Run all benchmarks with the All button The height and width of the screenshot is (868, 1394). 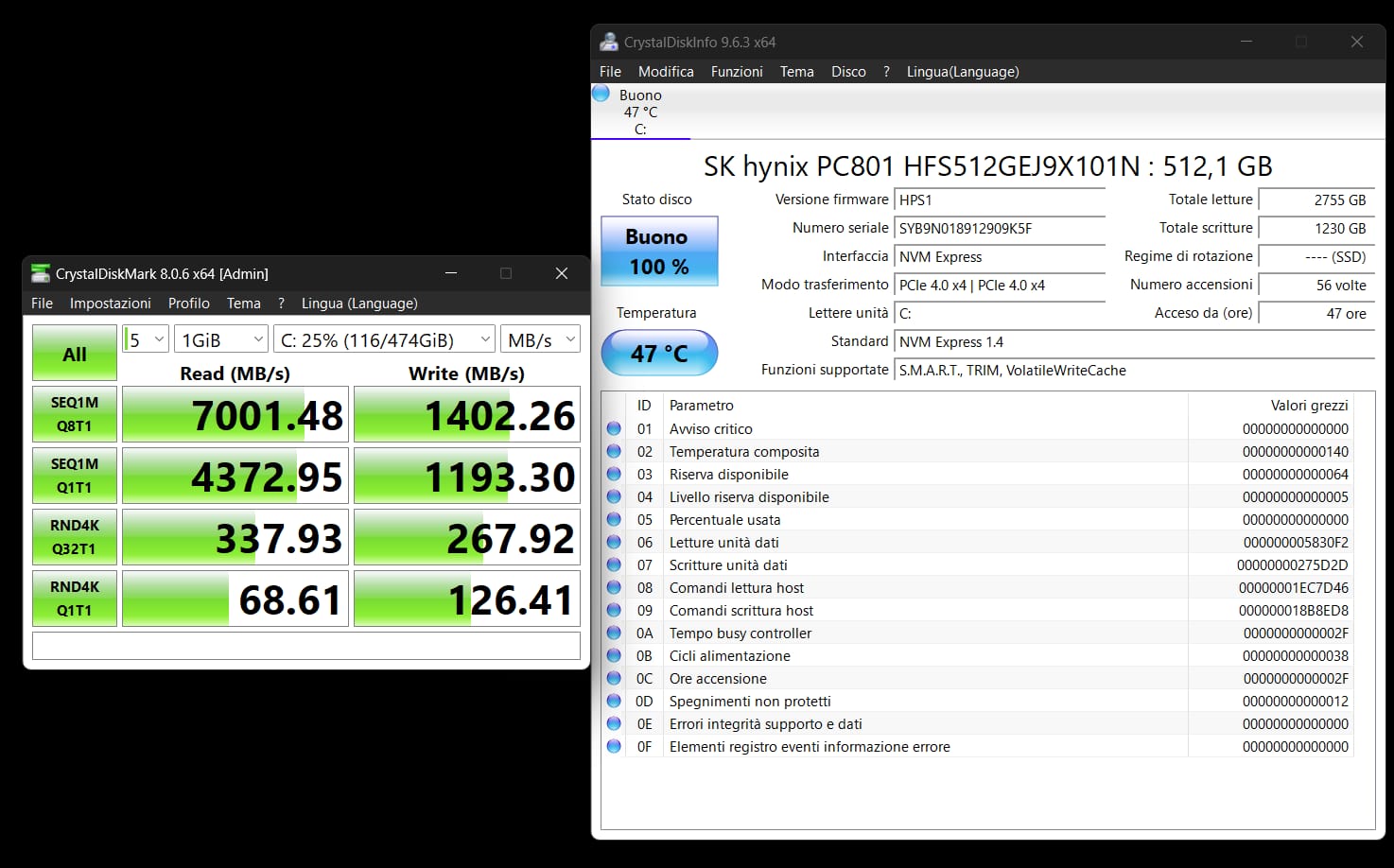tap(75, 353)
